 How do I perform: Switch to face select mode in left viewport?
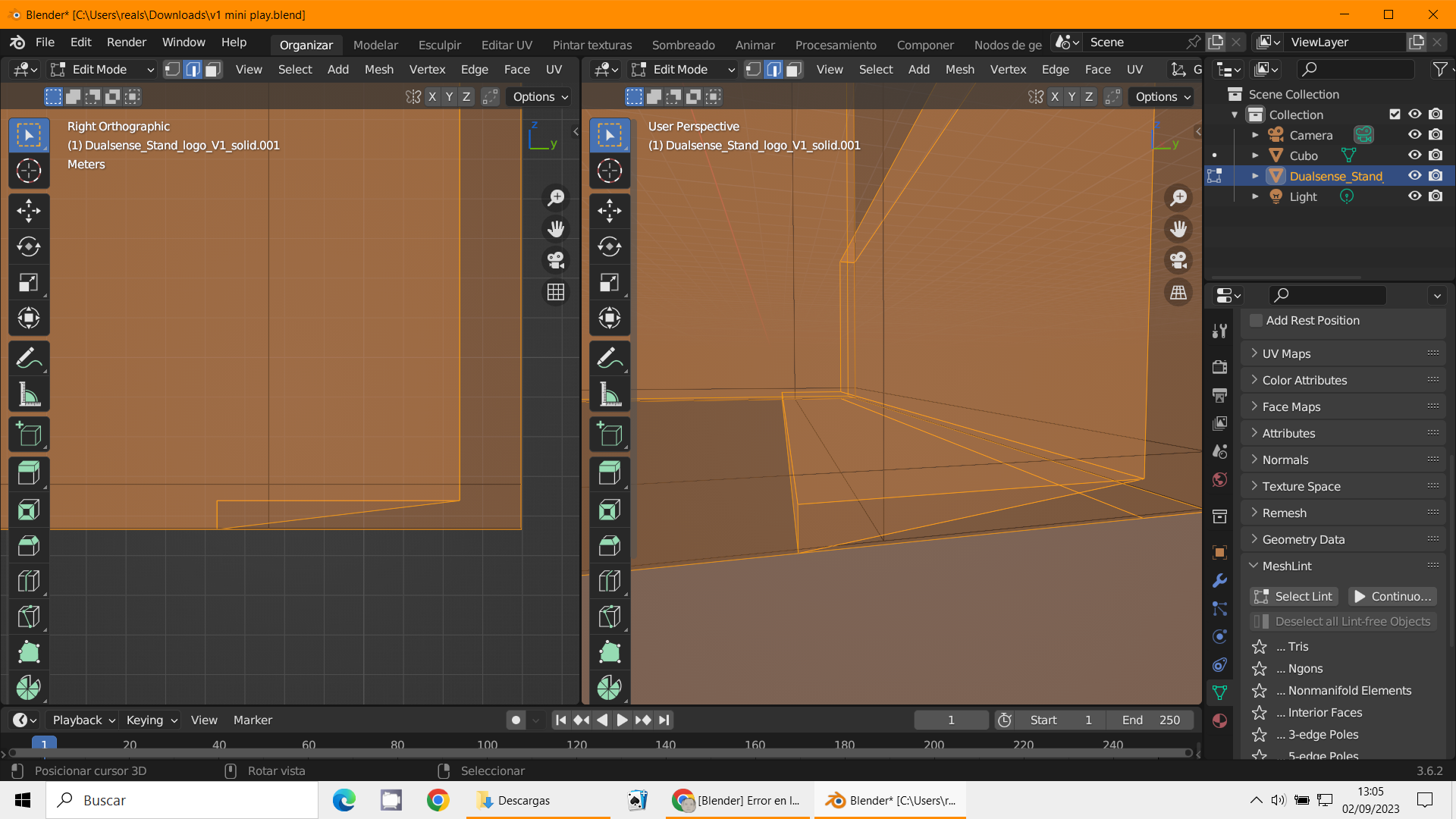(213, 70)
